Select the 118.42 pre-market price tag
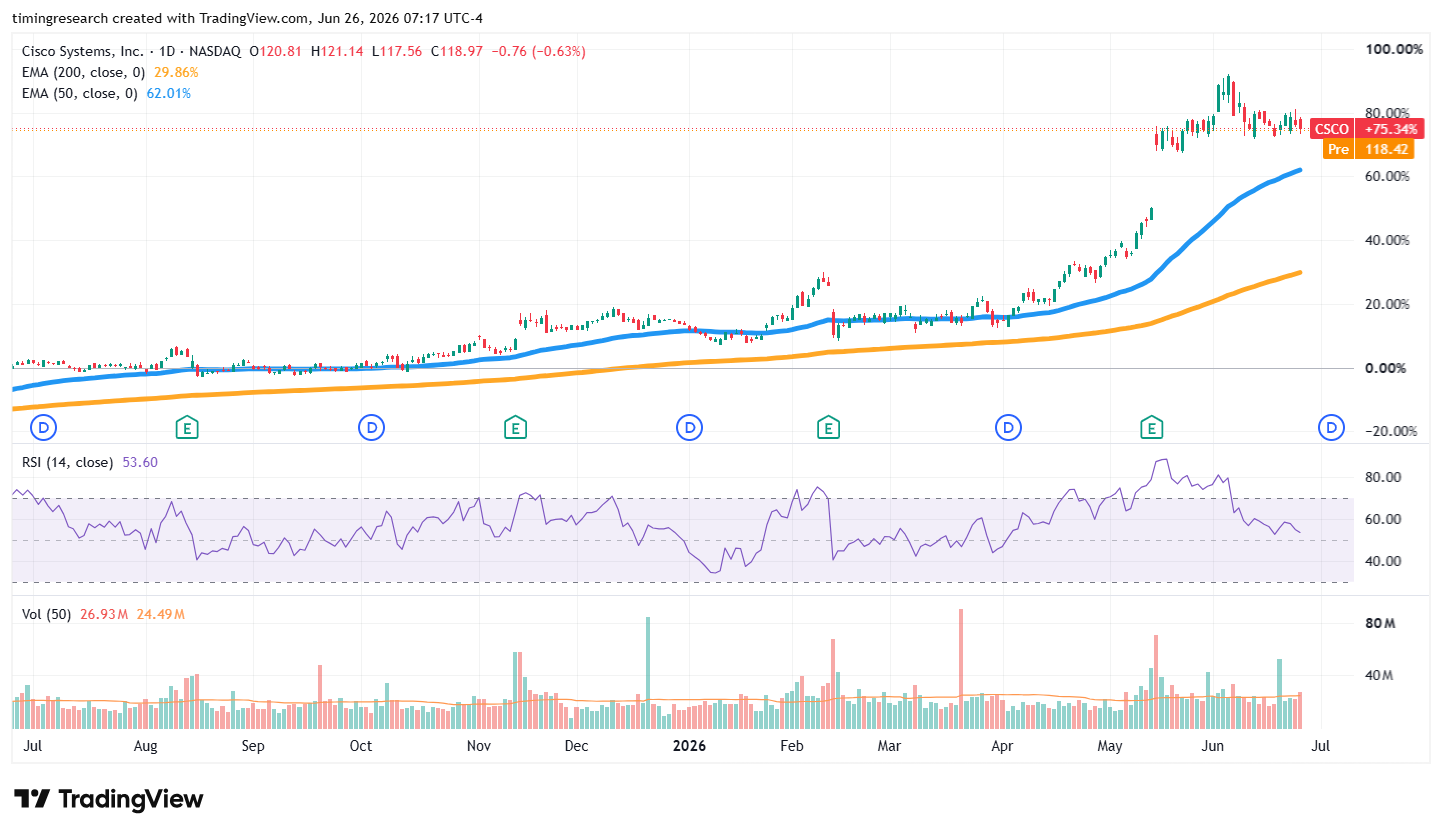Image resolution: width=1442 pixels, height=835 pixels. [1386, 149]
